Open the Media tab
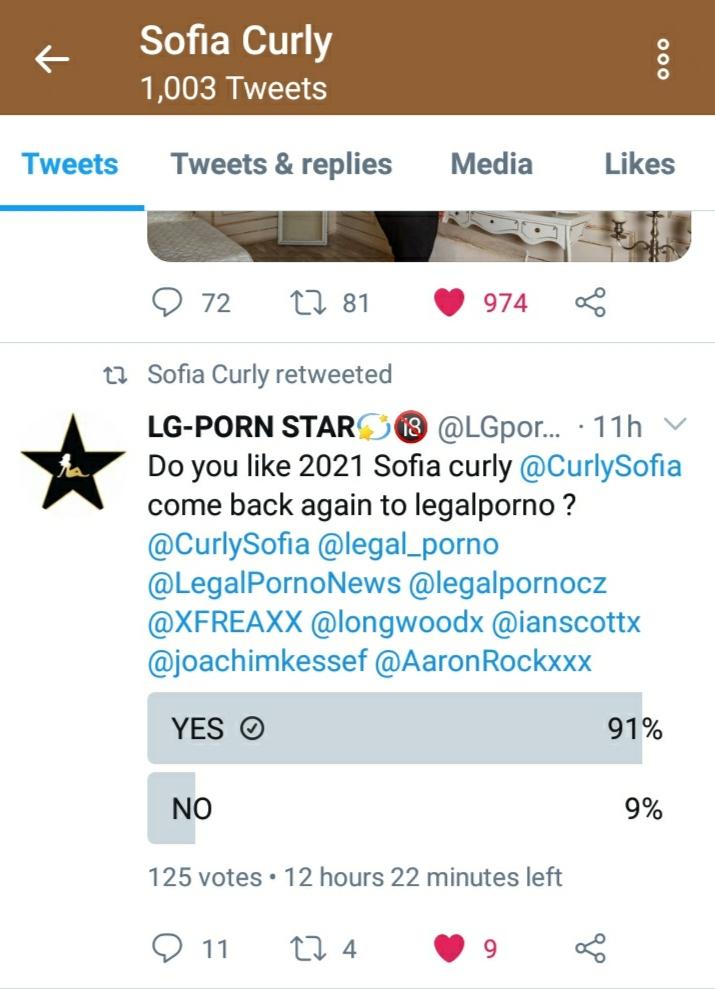The height and width of the screenshot is (989, 715). coord(490,164)
